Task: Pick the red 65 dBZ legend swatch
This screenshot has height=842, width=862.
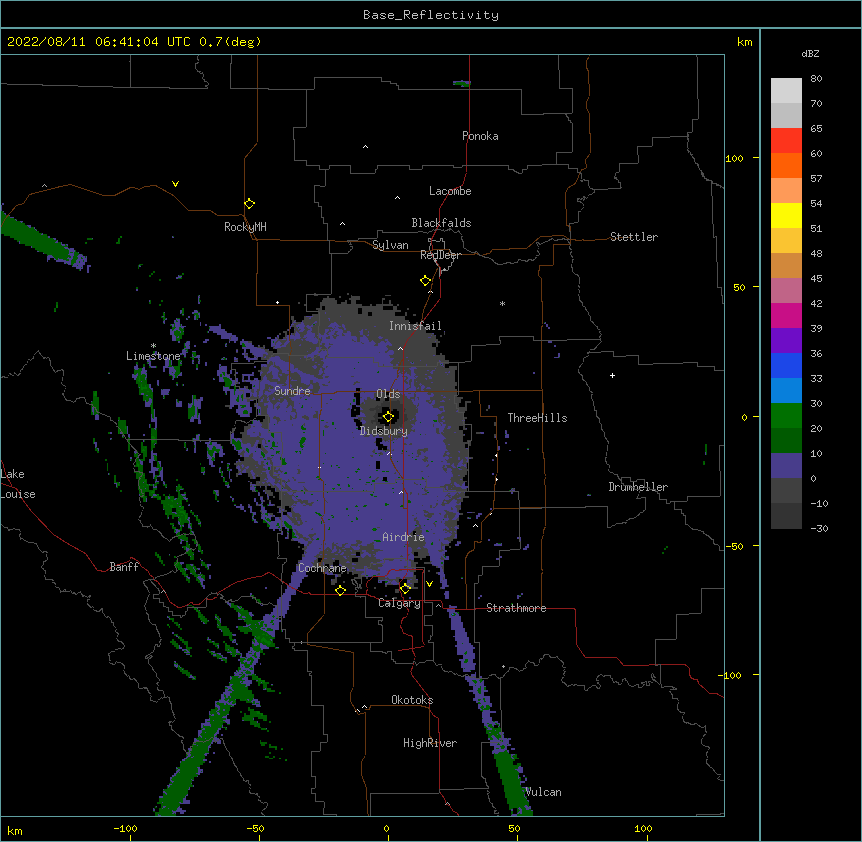Action: click(786, 140)
